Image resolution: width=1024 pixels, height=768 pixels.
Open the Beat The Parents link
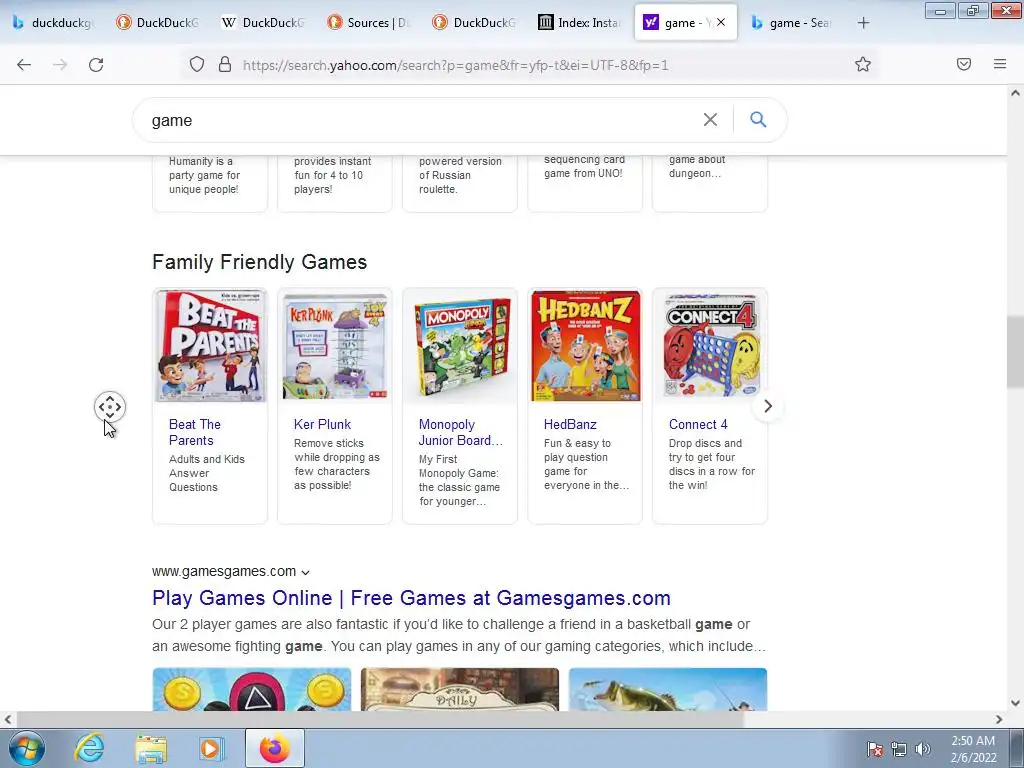[x=195, y=432]
